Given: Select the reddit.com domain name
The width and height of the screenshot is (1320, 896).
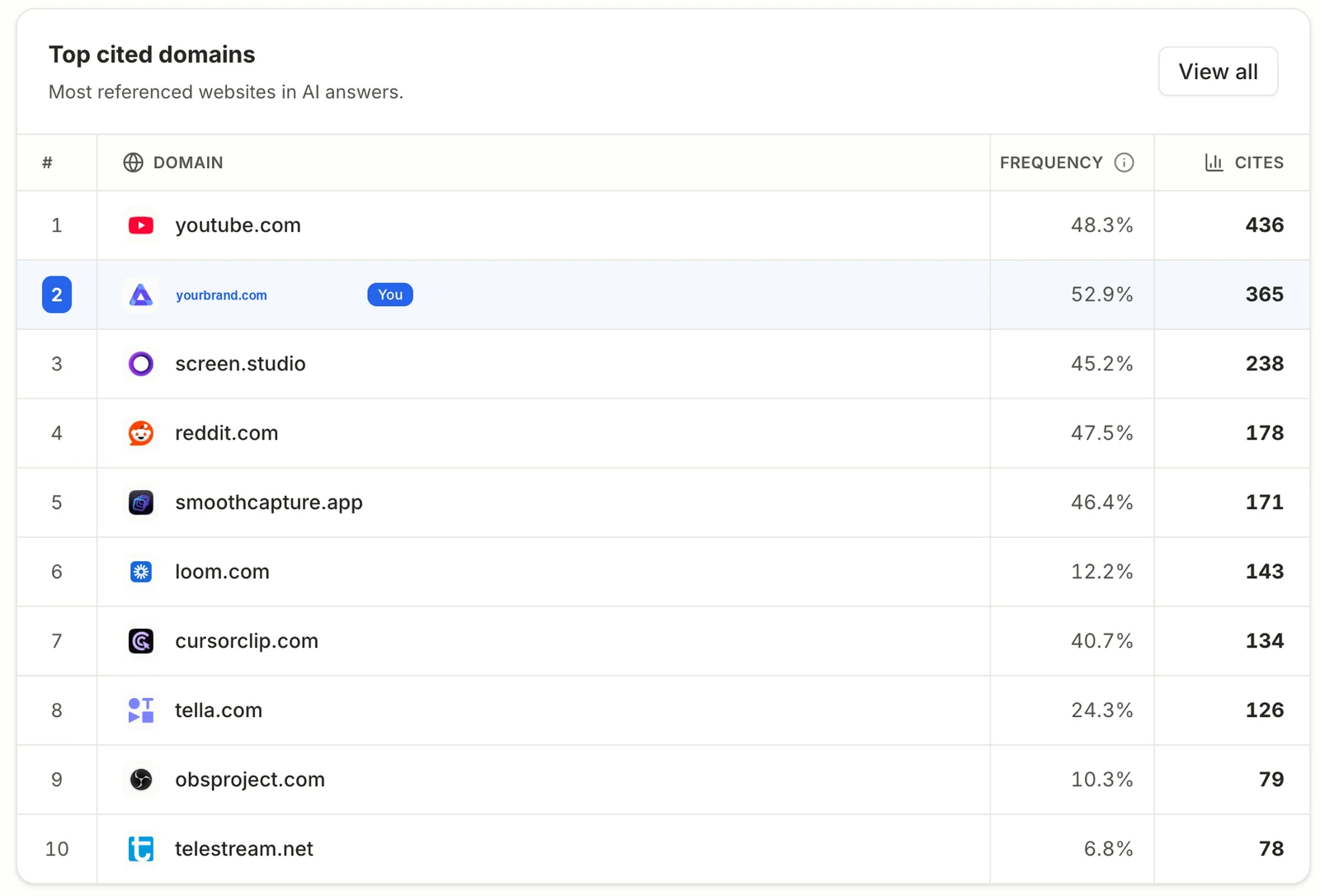Looking at the screenshot, I should (226, 433).
